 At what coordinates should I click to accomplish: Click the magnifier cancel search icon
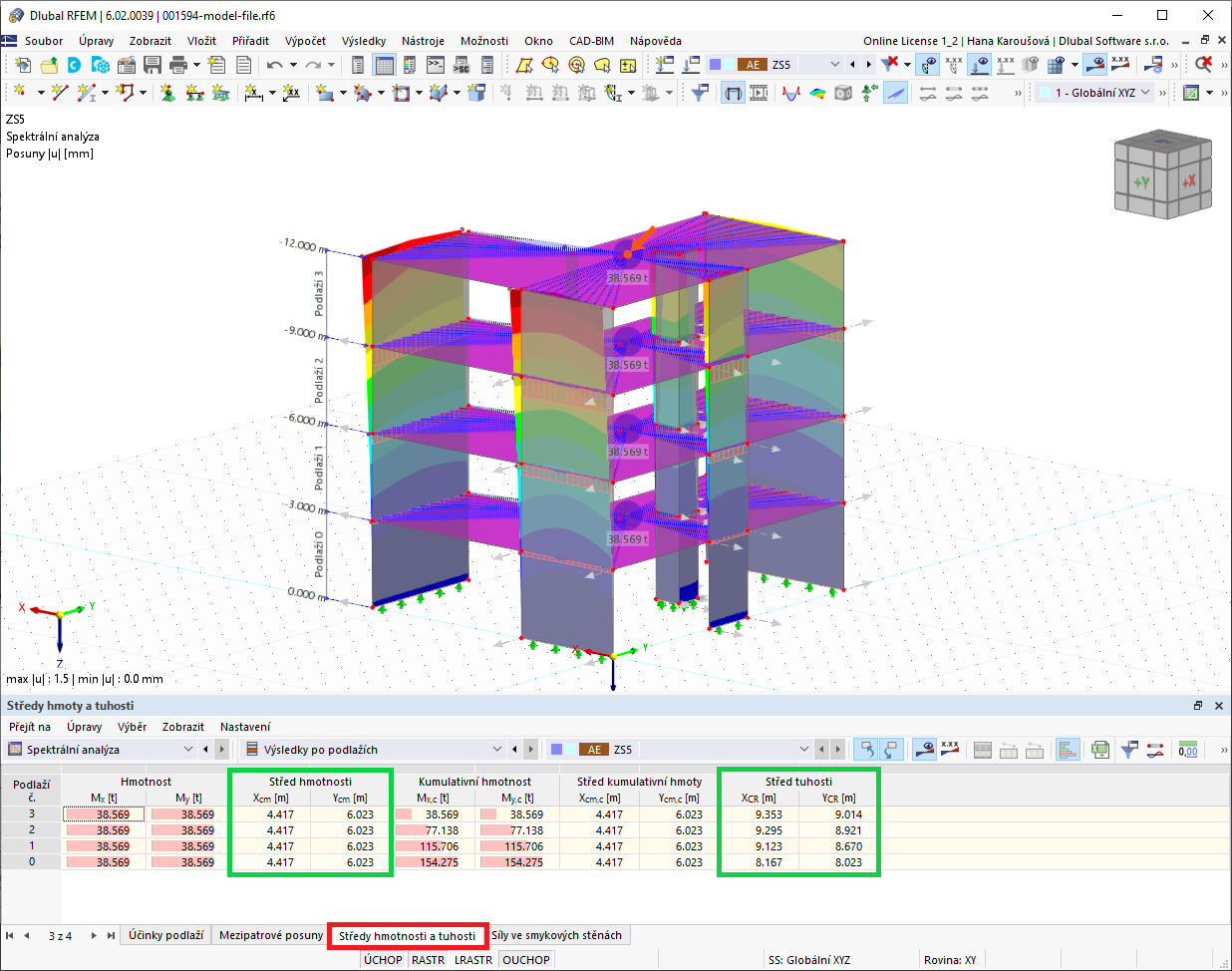(x=1204, y=64)
